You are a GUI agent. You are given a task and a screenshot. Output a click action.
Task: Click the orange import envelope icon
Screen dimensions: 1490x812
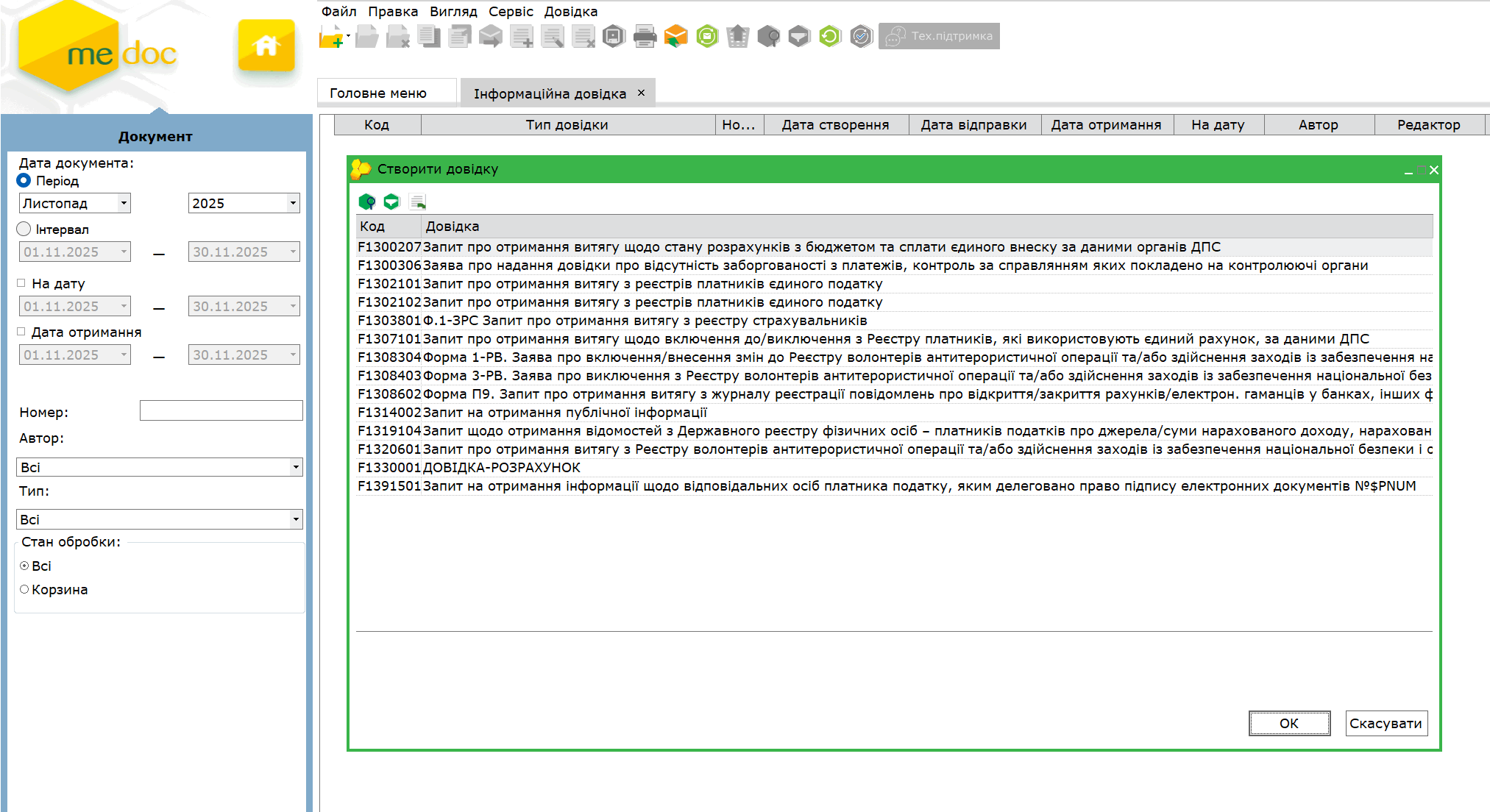coord(675,36)
